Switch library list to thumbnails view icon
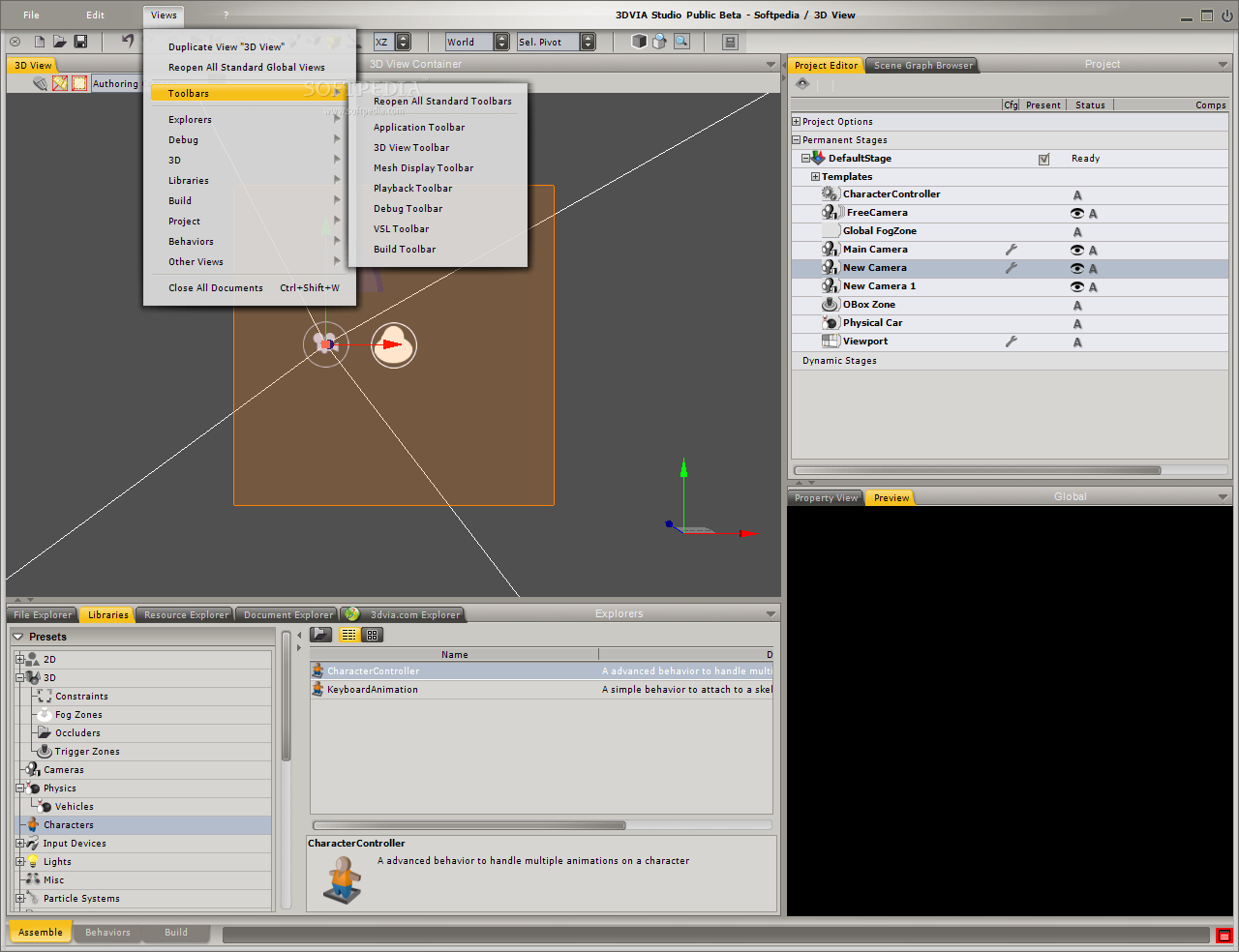The width and height of the screenshot is (1239, 952). pos(372,635)
